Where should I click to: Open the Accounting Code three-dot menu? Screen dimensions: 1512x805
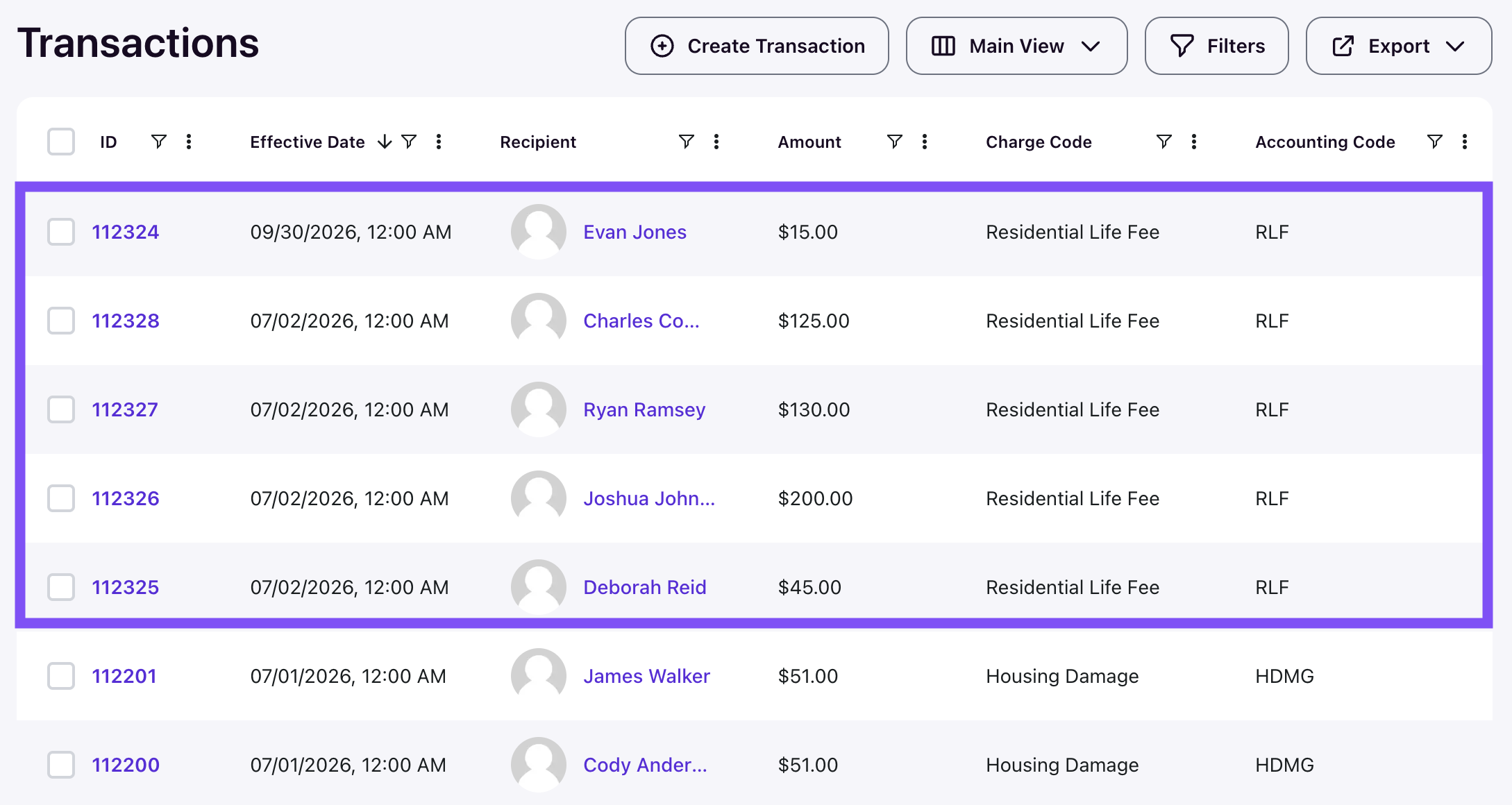[1465, 142]
